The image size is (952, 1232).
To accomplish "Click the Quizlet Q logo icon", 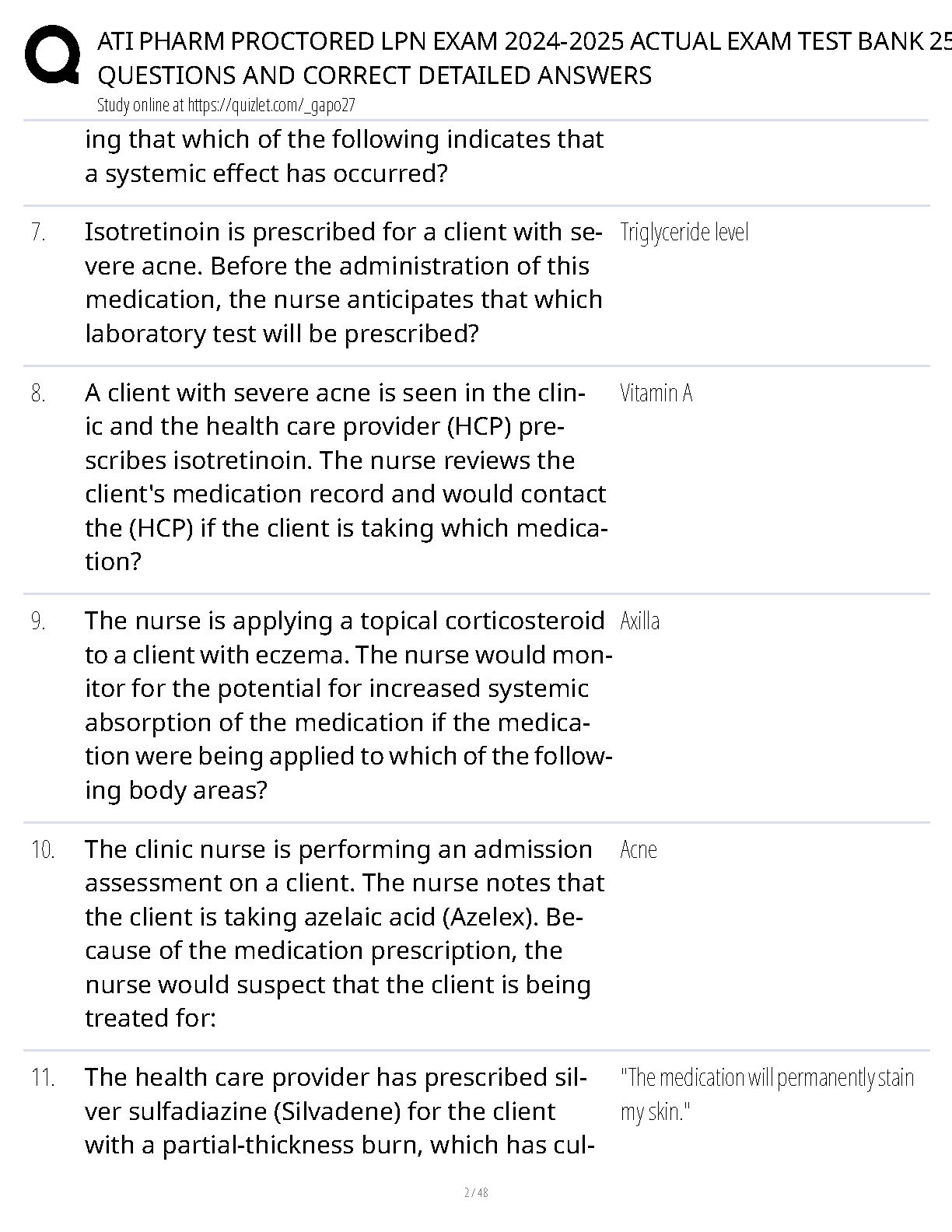I will pos(52,54).
